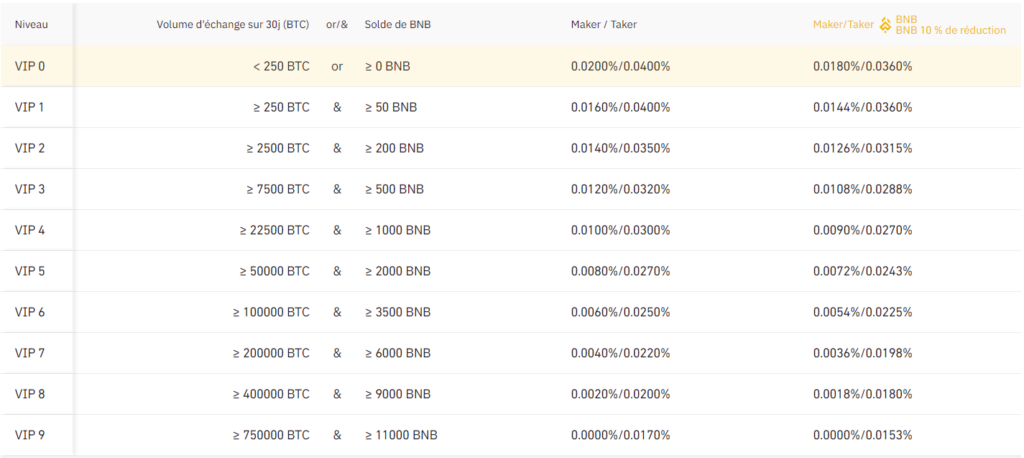Click the 0.0072%/0.0243% discounted fee cell

(863, 271)
